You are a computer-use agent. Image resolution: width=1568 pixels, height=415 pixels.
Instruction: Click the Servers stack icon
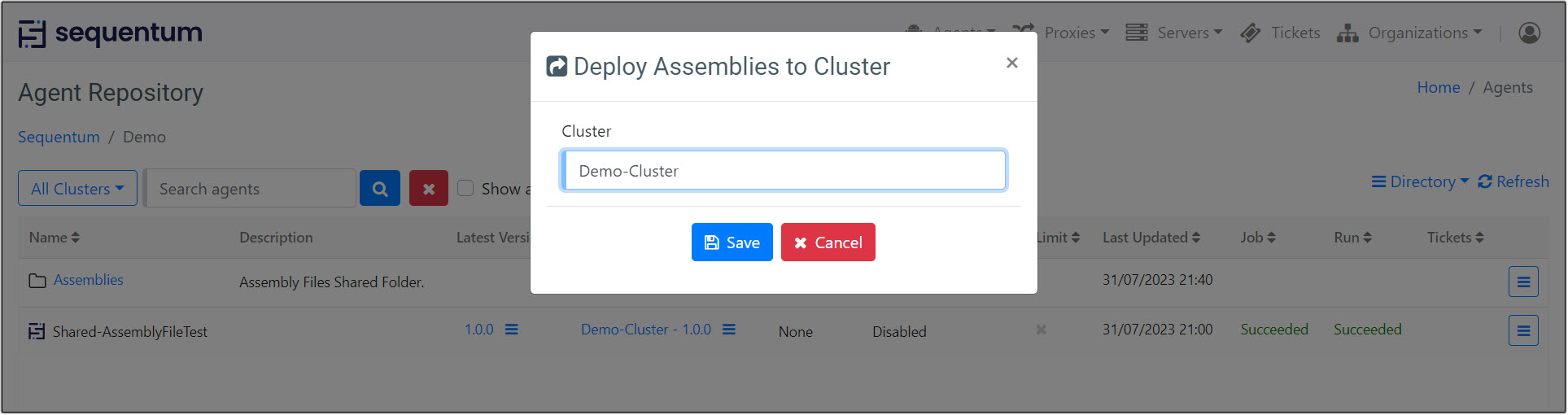click(x=1137, y=33)
